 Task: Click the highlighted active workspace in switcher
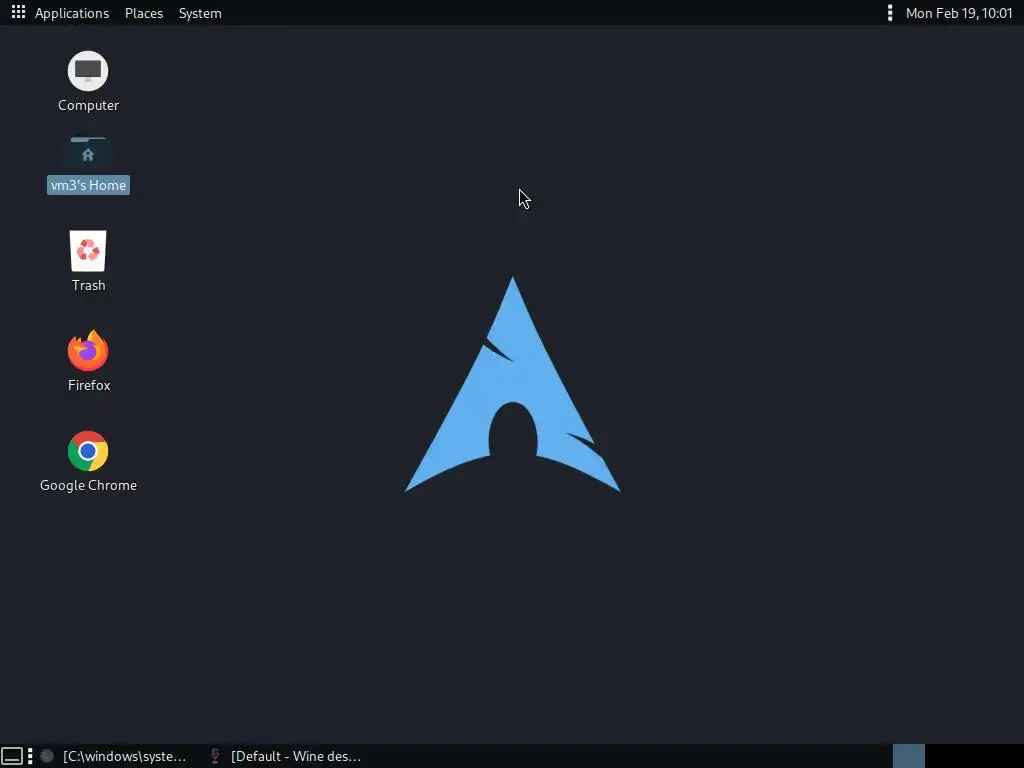(908, 756)
